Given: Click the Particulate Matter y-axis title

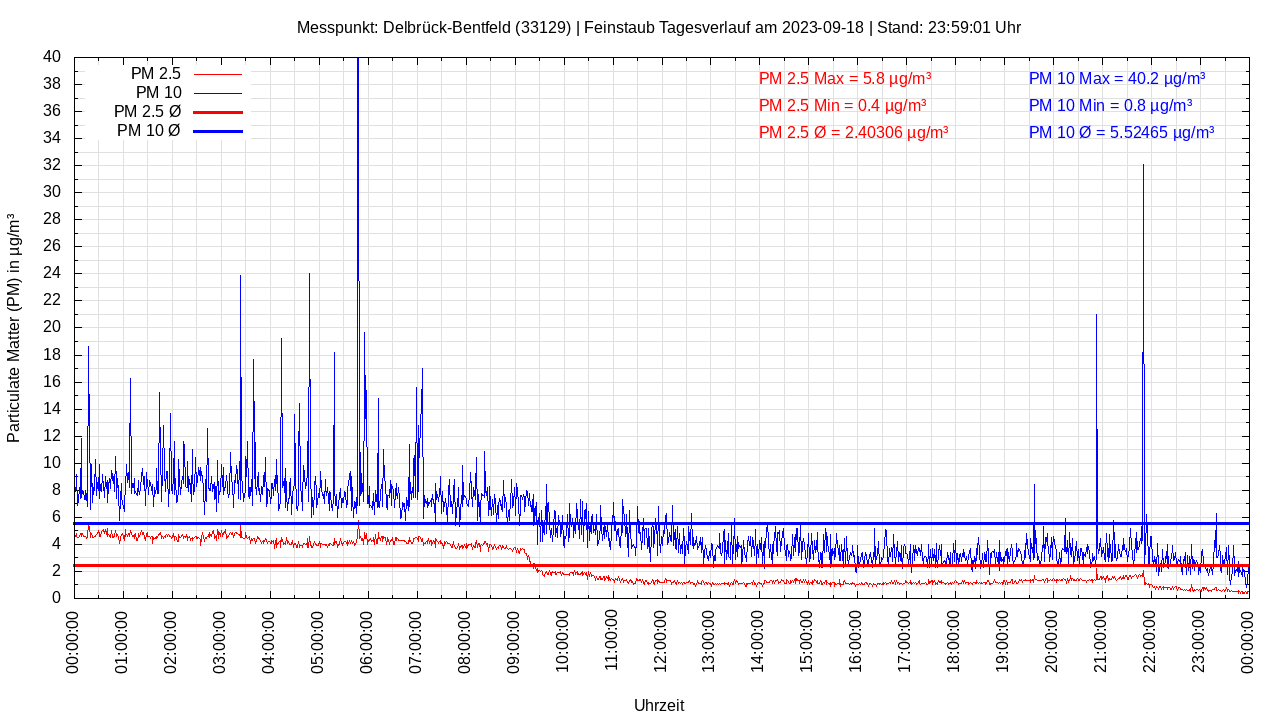Looking at the screenshot, I should point(14,327).
